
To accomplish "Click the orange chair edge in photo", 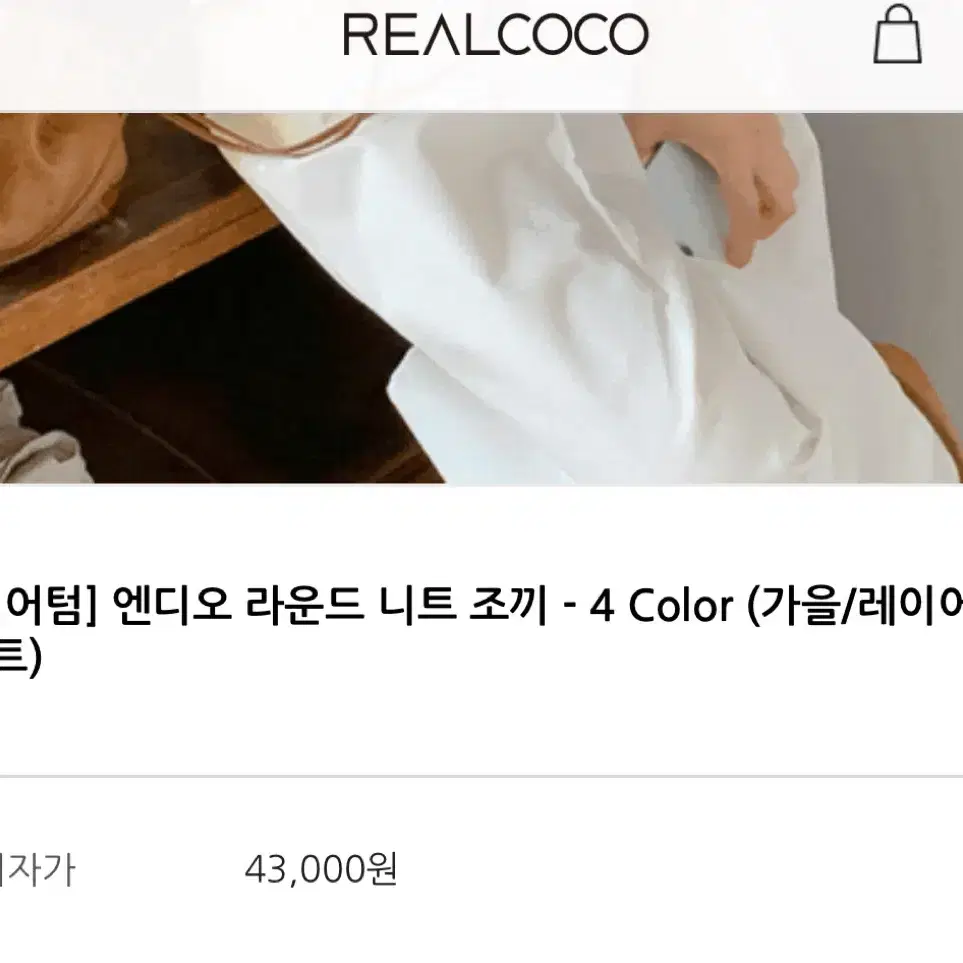I will point(921,393).
